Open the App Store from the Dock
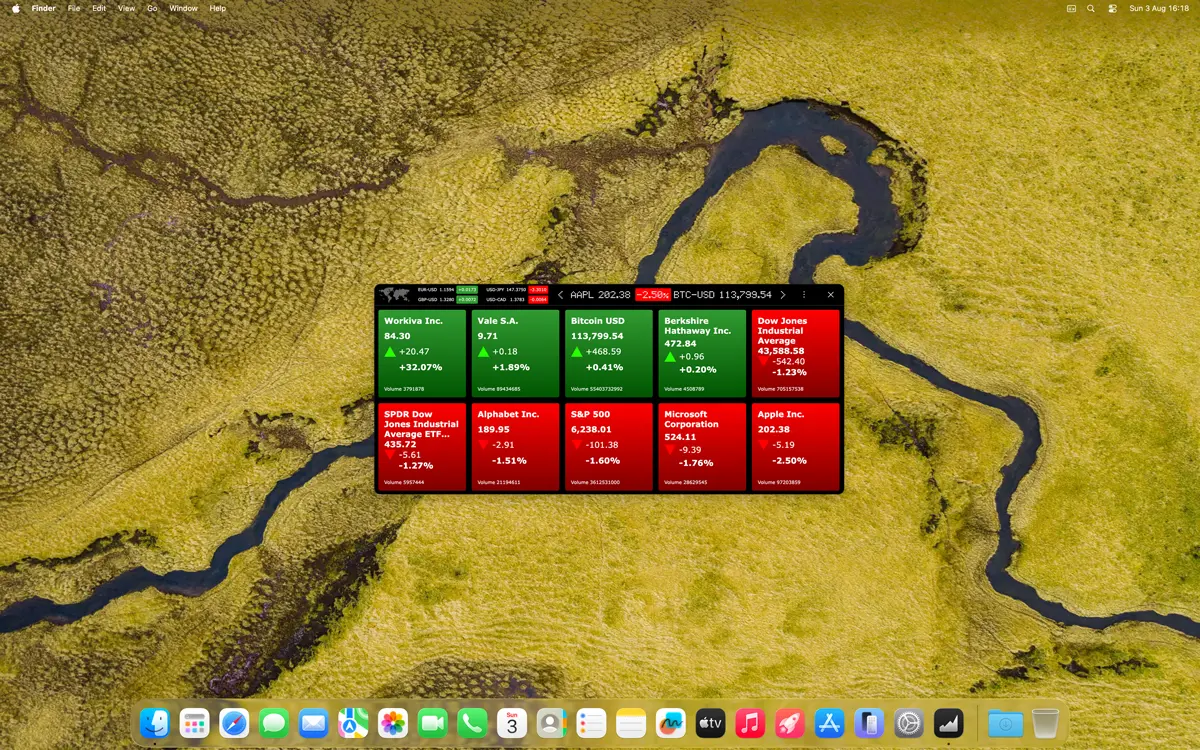Image resolution: width=1200 pixels, height=750 pixels. 829,723
